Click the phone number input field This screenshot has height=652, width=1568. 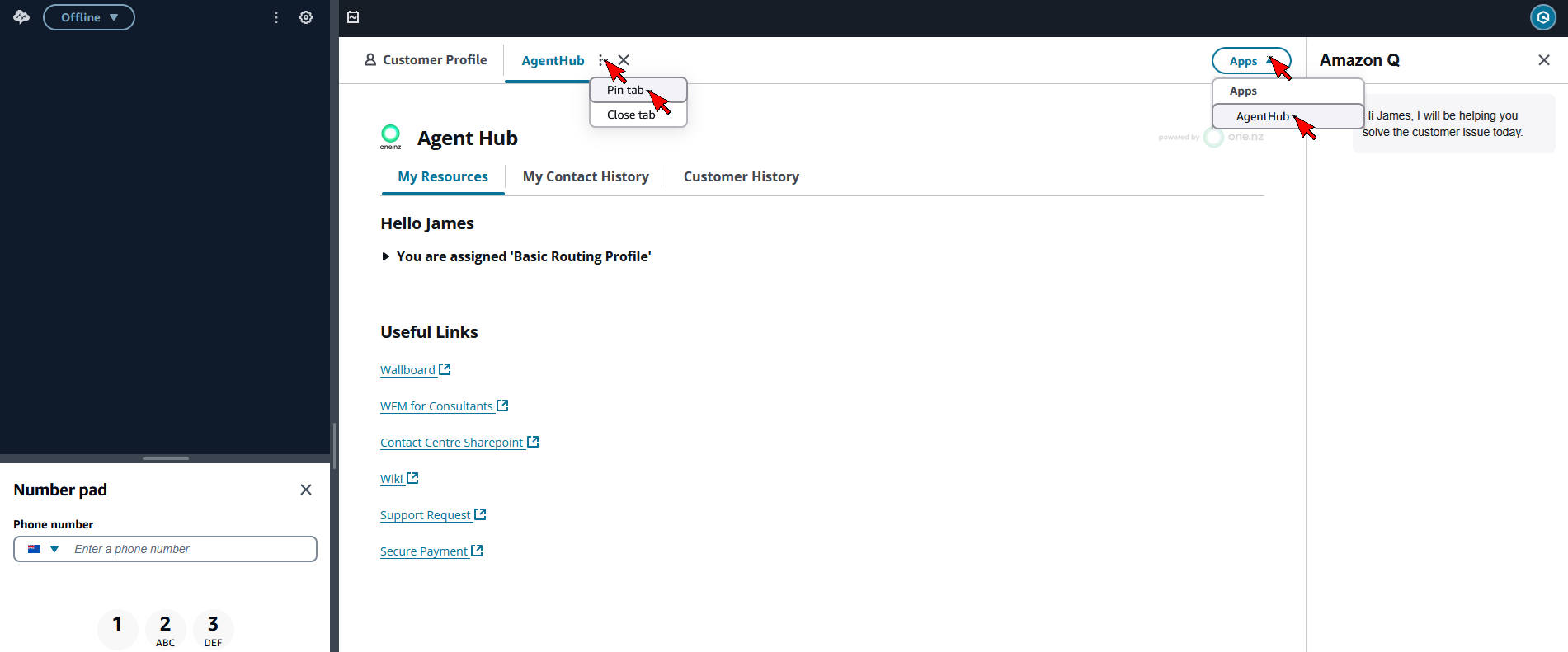click(x=190, y=549)
